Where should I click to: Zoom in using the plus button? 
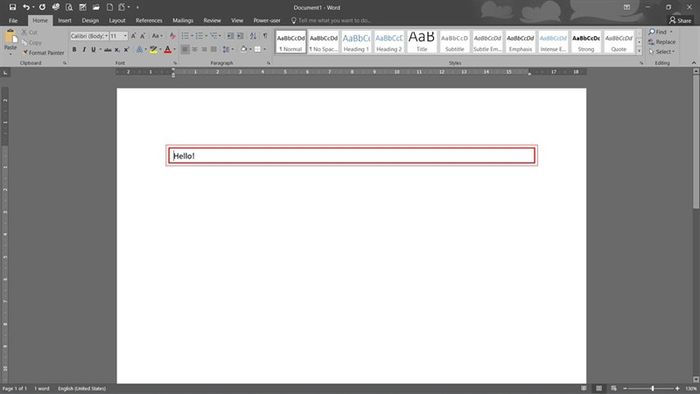(677, 388)
